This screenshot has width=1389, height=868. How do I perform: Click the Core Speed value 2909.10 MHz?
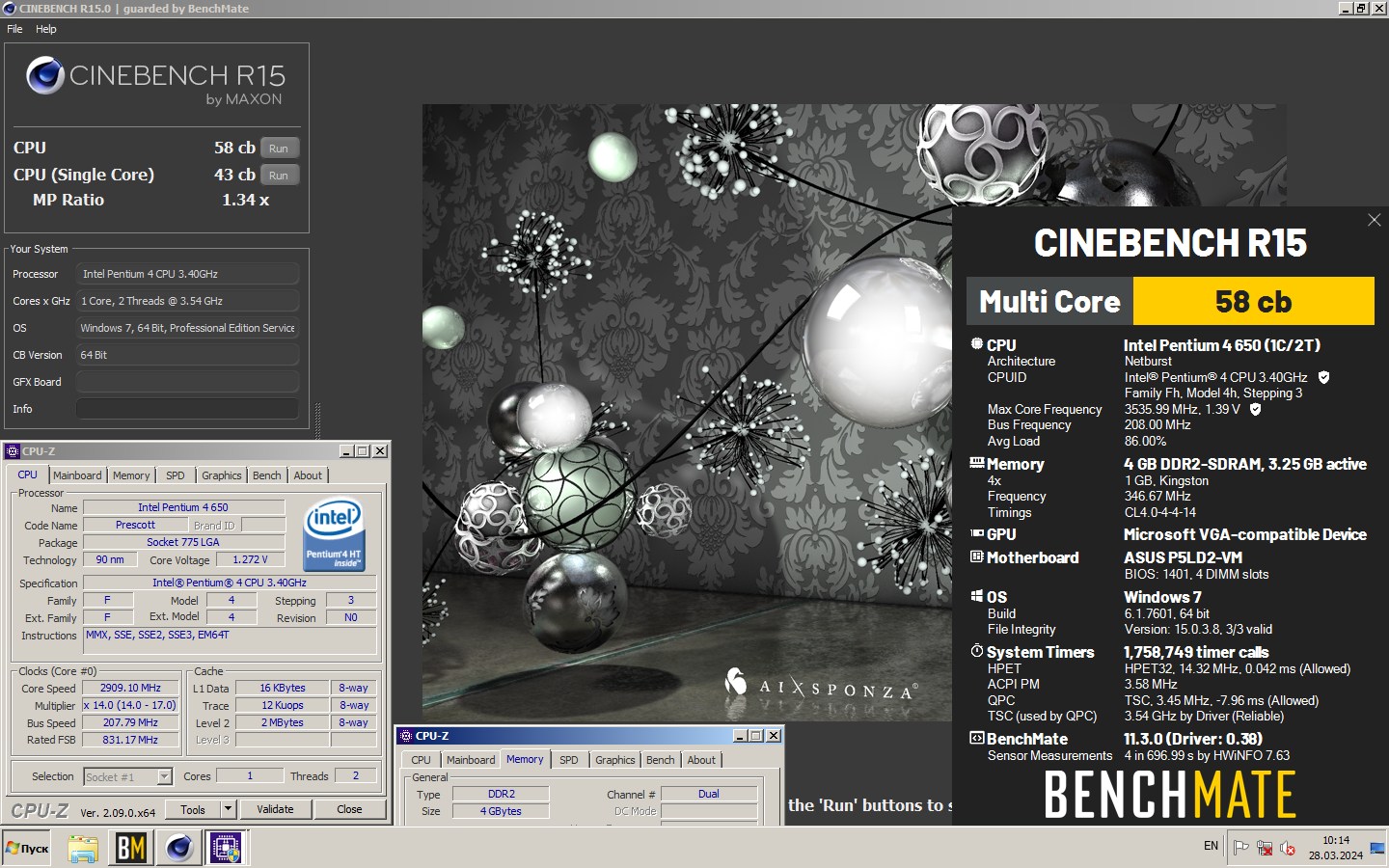(130, 688)
